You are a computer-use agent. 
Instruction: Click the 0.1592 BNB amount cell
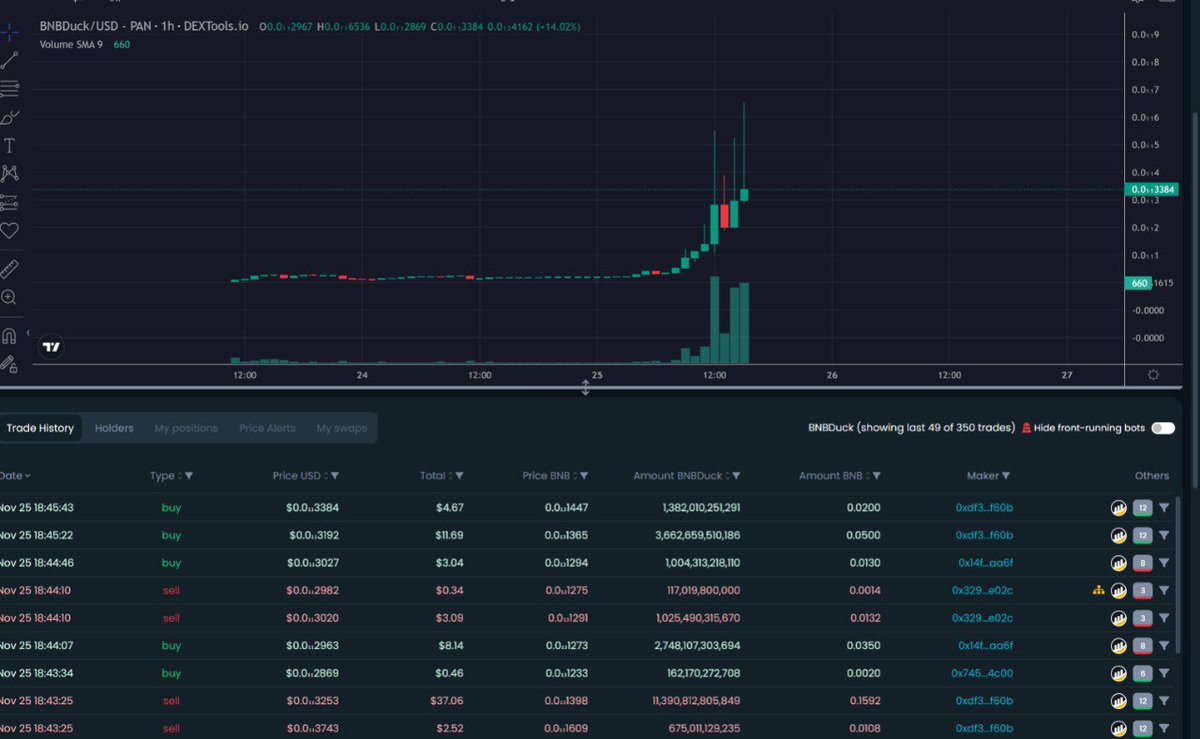coord(865,700)
